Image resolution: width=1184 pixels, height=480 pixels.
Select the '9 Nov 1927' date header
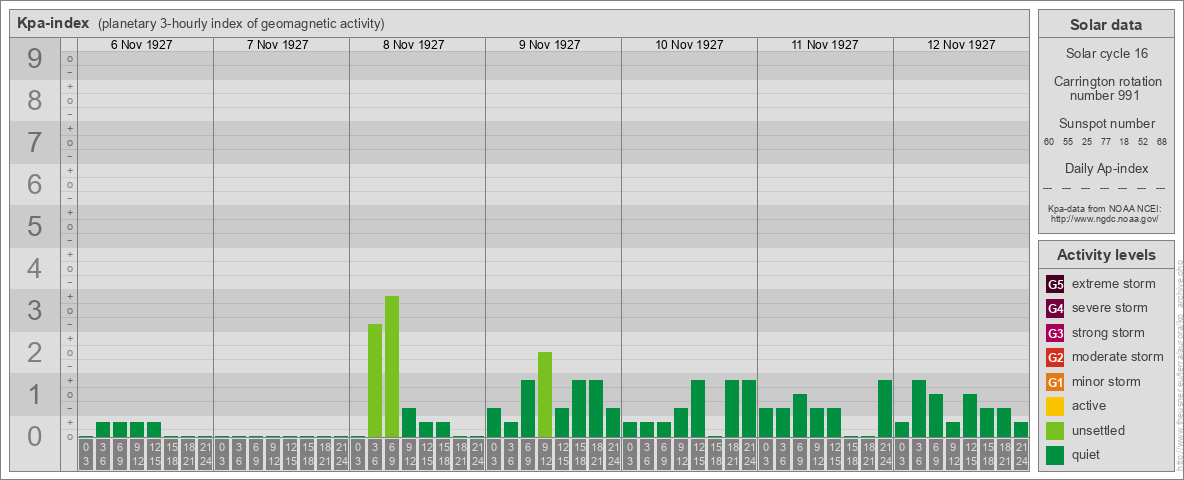coord(550,45)
